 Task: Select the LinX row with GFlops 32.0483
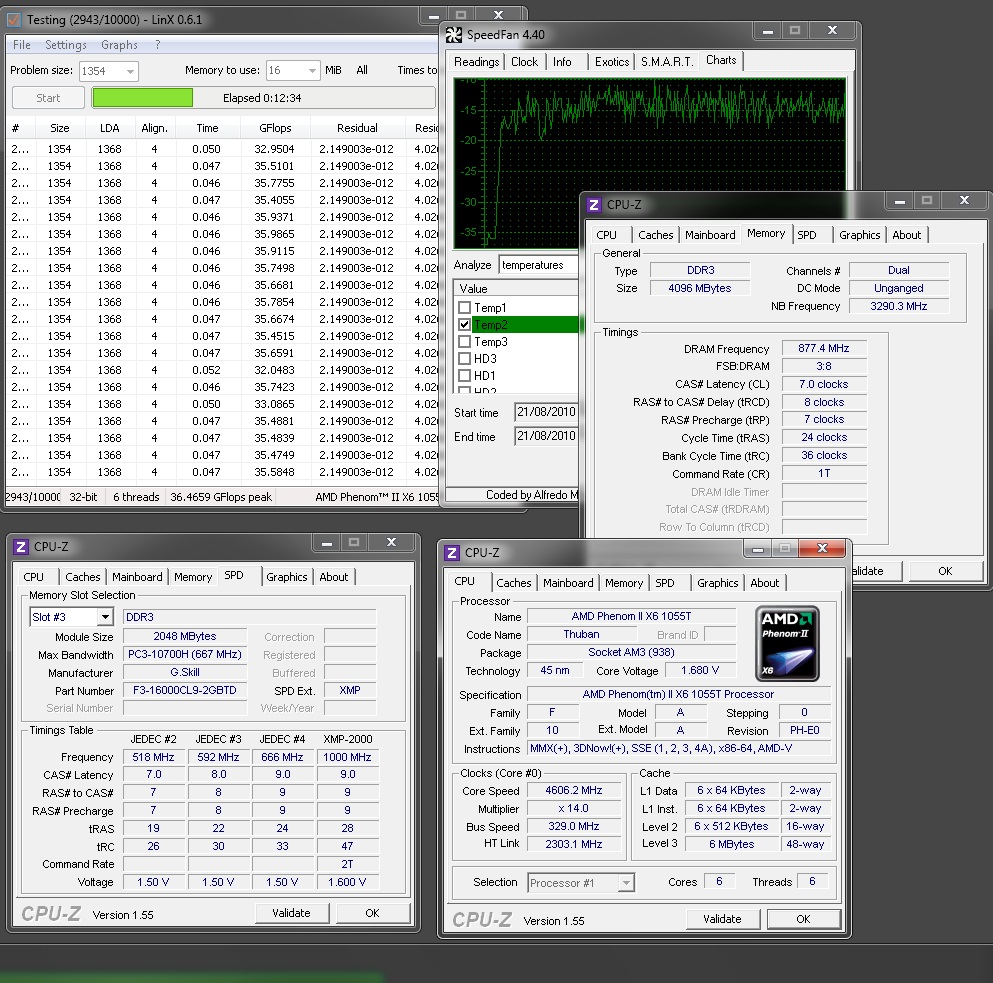(x=222, y=370)
